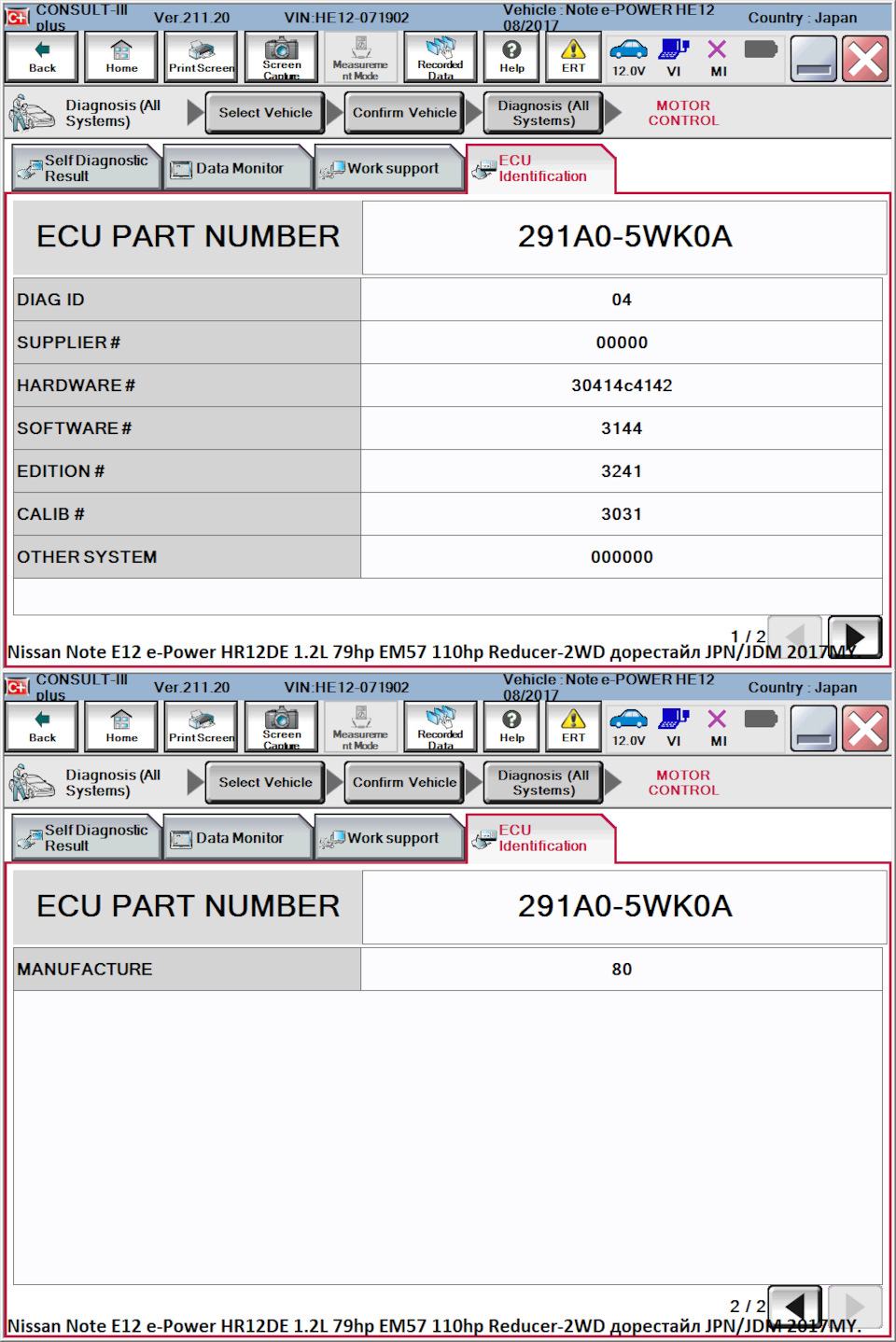Click the MOTOR CONTROL label on the 2/2 page screen

coord(683,782)
